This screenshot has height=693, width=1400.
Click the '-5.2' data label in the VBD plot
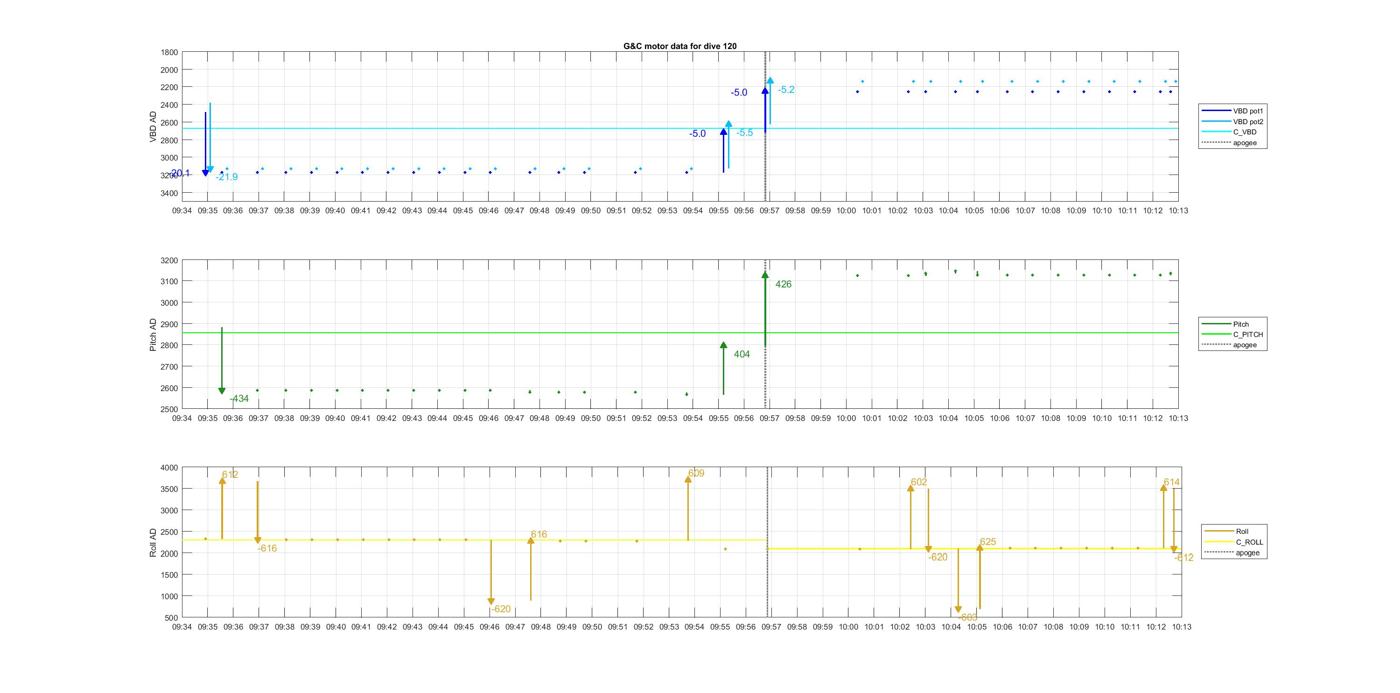(x=786, y=90)
